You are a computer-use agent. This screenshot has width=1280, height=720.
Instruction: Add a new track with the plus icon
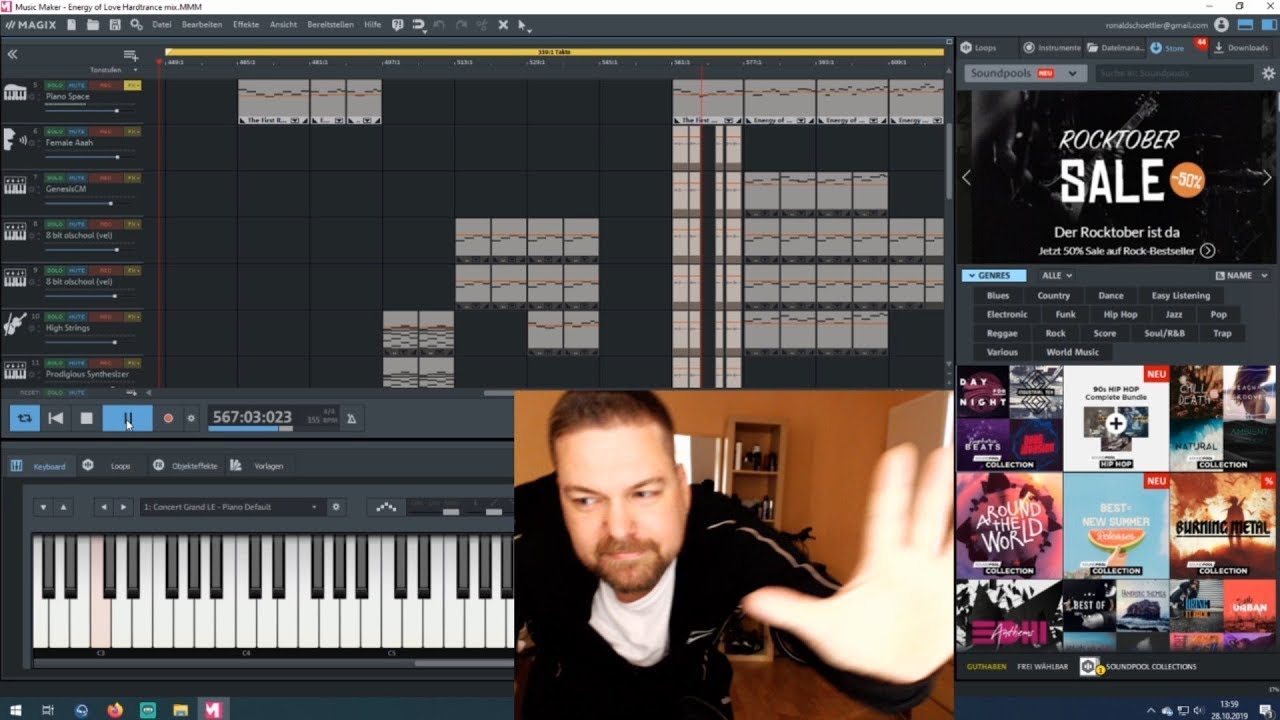coord(131,55)
